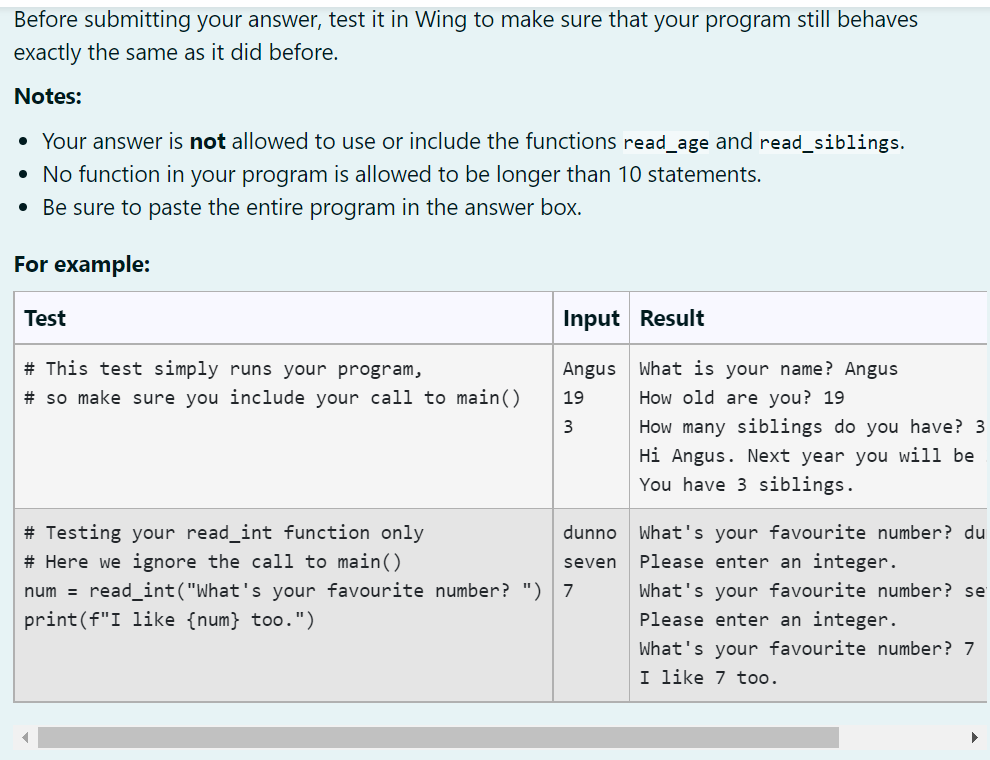This screenshot has height=760, width=990.
Task: Click the '# Here we ignore the call to main()' line
Action: pos(213,562)
